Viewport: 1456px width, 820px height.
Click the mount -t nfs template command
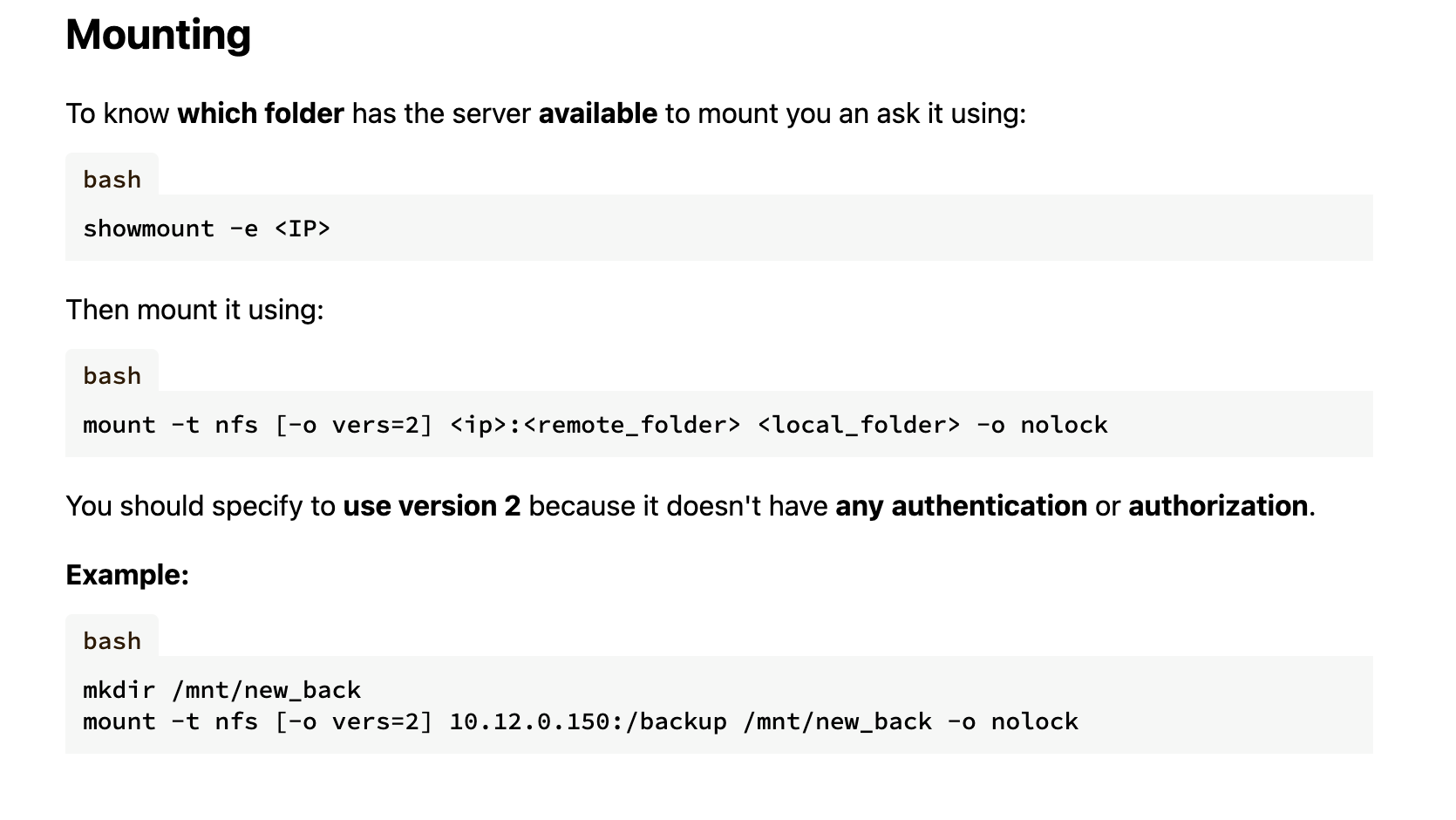[x=595, y=425]
